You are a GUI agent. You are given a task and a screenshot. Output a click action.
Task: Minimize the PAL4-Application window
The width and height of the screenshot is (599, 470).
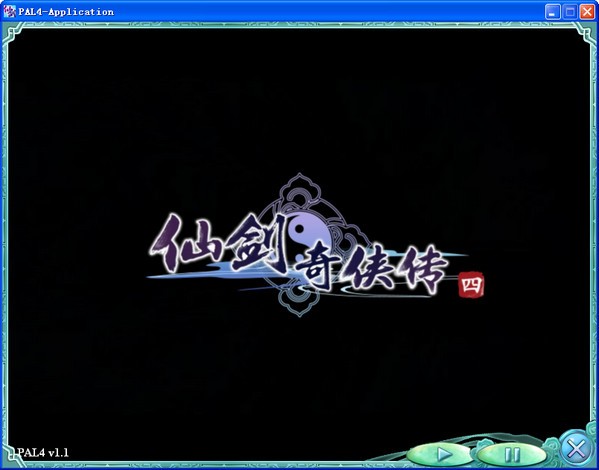(552, 12)
